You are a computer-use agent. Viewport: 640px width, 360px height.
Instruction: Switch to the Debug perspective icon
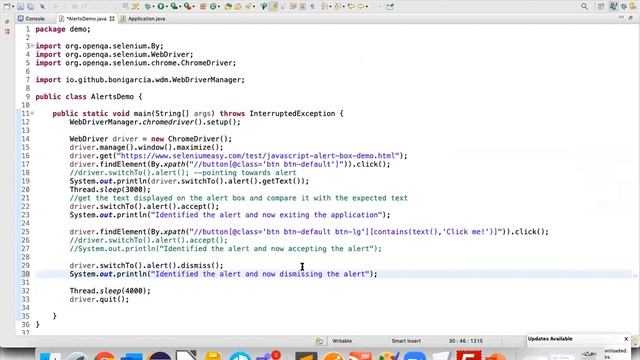click(624, 6)
